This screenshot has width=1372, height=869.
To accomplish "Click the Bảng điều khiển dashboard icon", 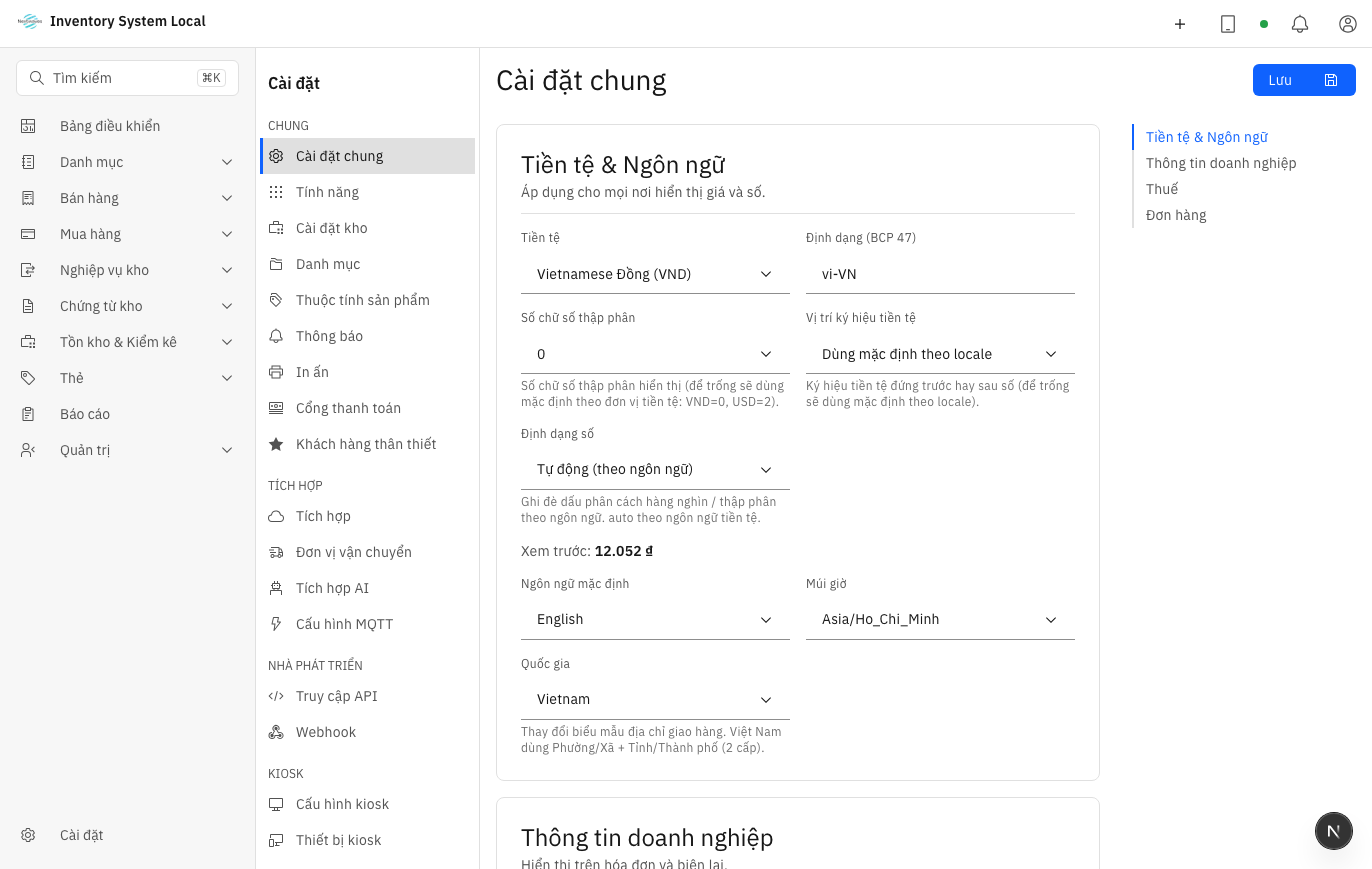I will (x=28, y=126).
